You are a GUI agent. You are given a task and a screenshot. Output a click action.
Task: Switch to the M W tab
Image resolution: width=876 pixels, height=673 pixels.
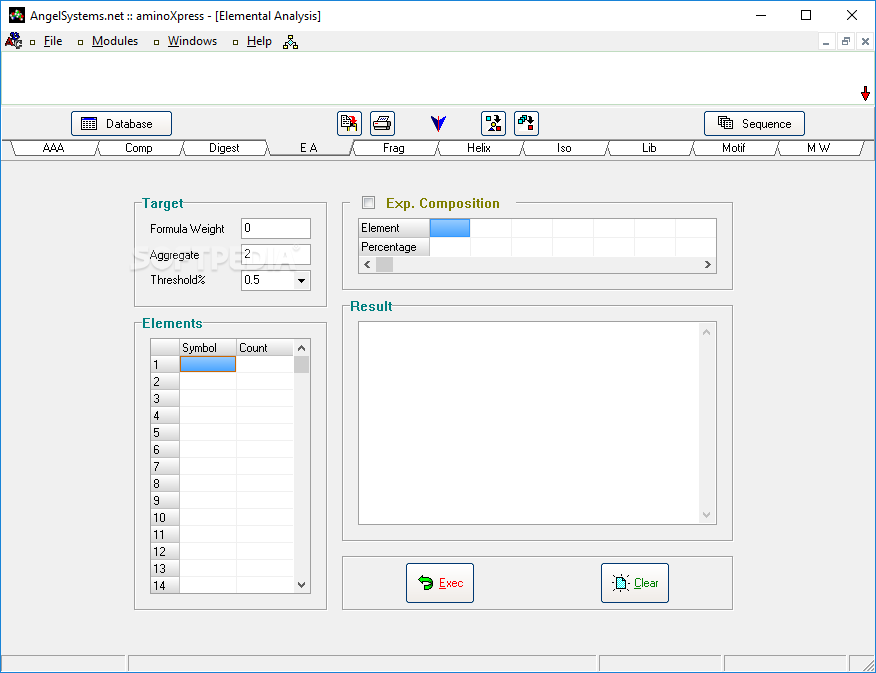[x=818, y=148]
